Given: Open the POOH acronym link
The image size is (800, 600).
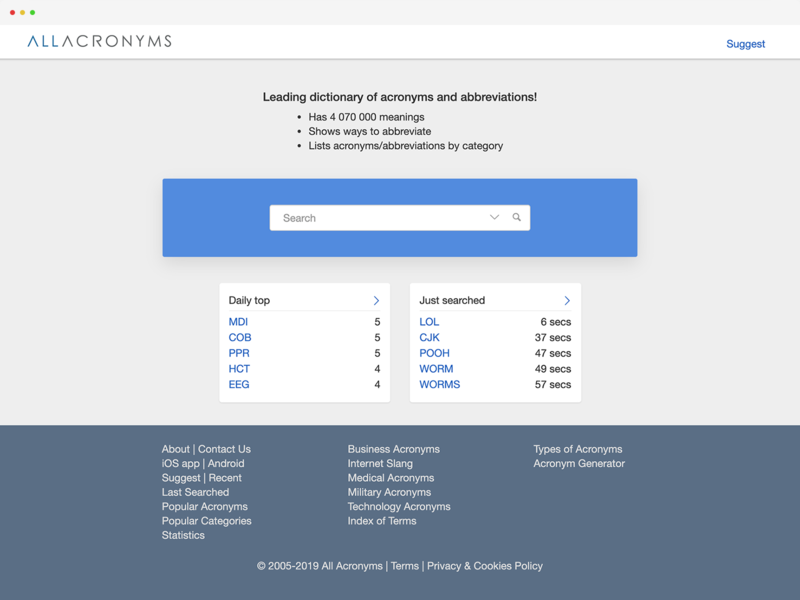Looking at the screenshot, I should (x=435, y=353).
